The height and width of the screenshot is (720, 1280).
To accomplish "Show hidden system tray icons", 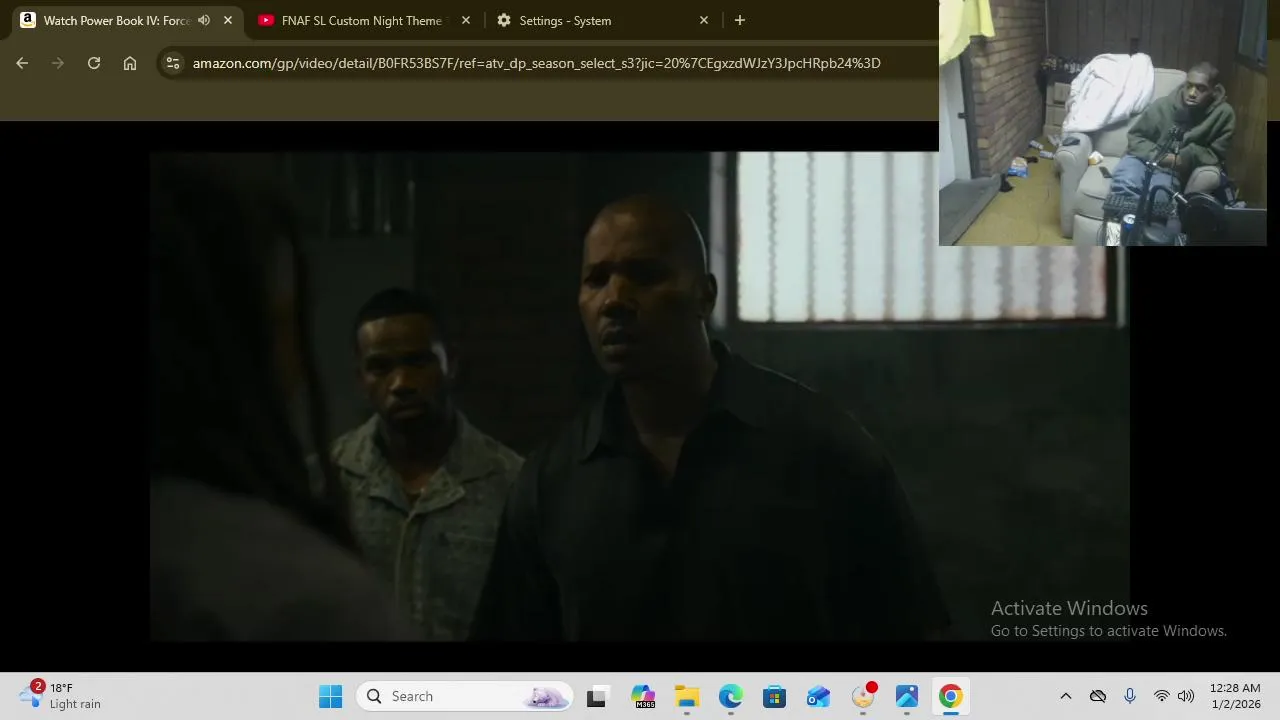I will (x=1066, y=696).
